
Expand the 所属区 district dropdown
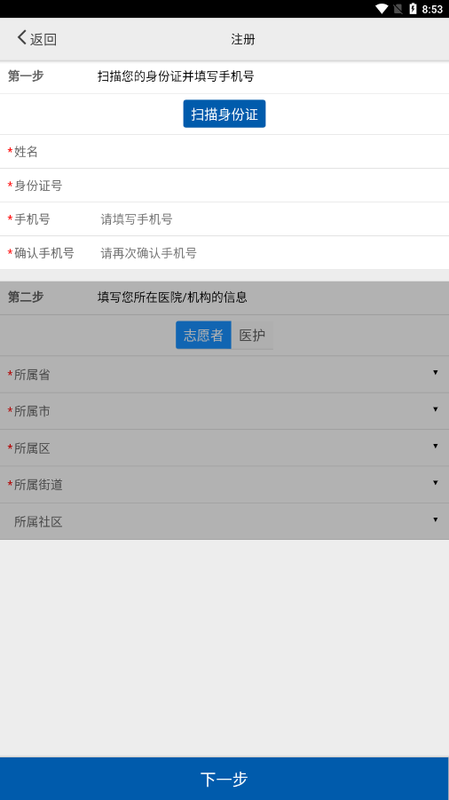[224, 448]
